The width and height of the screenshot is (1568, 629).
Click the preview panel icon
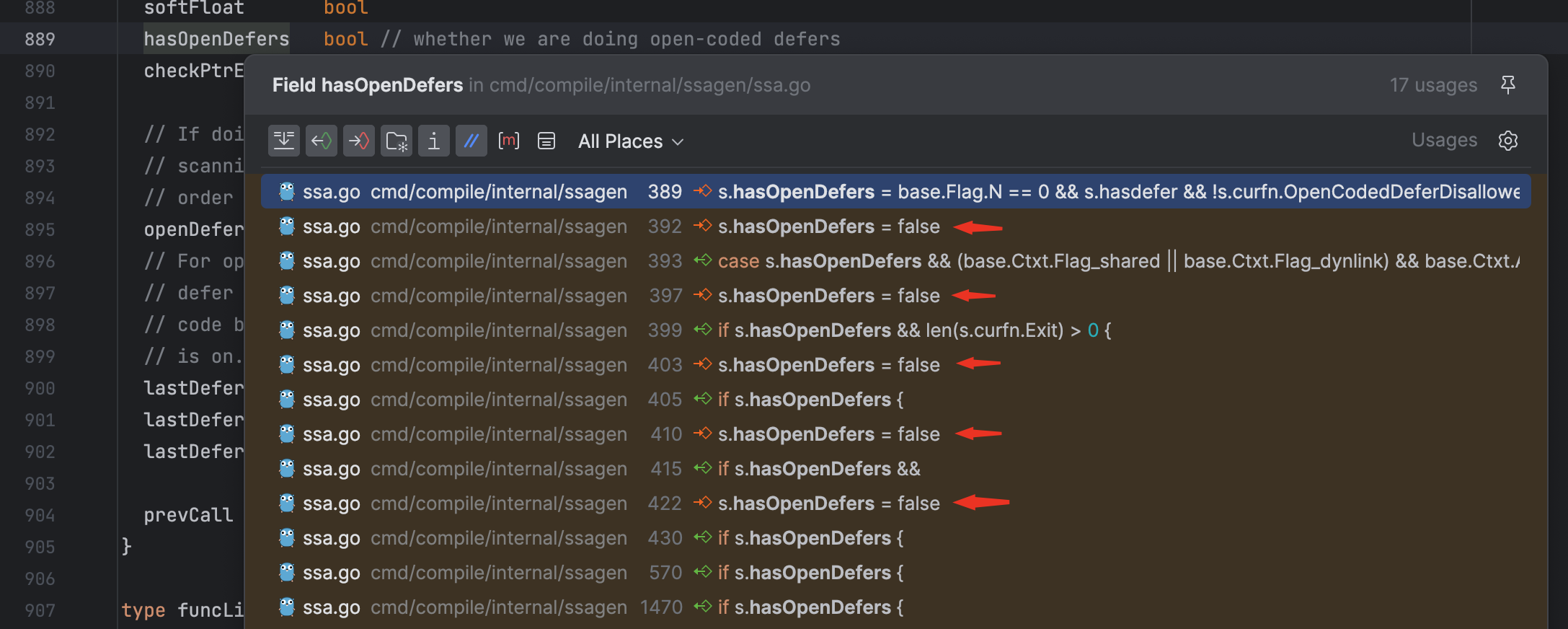(546, 141)
